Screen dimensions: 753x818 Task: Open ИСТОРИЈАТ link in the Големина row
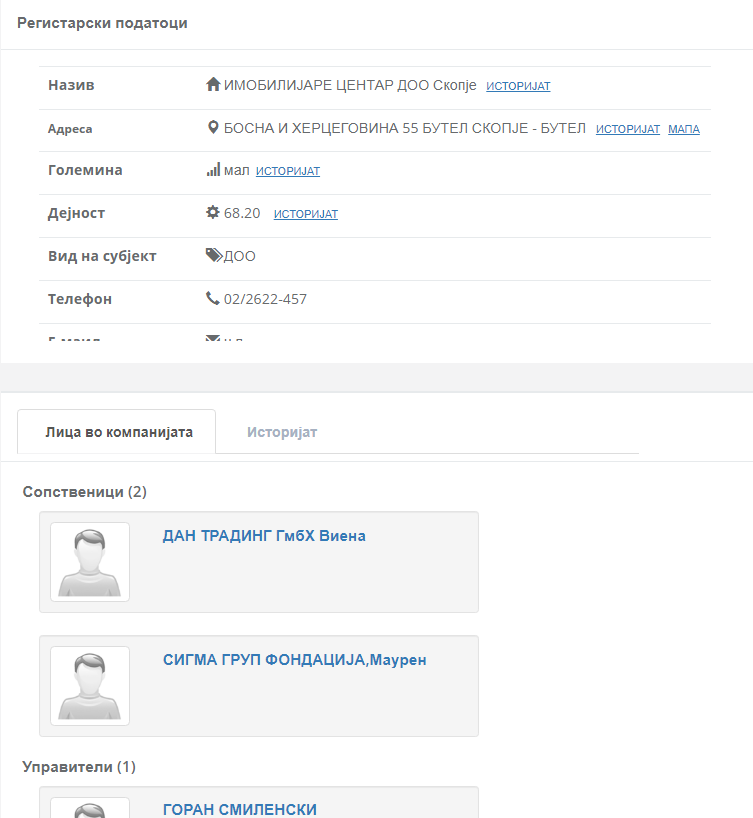(288, 171)
